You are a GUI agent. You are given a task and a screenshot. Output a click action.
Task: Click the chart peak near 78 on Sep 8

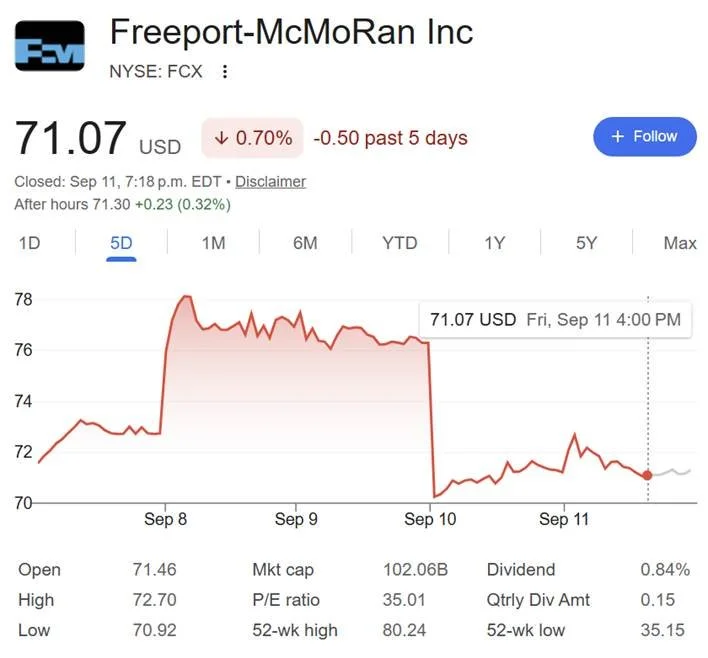pyautogui.click(x=186, y=296)
